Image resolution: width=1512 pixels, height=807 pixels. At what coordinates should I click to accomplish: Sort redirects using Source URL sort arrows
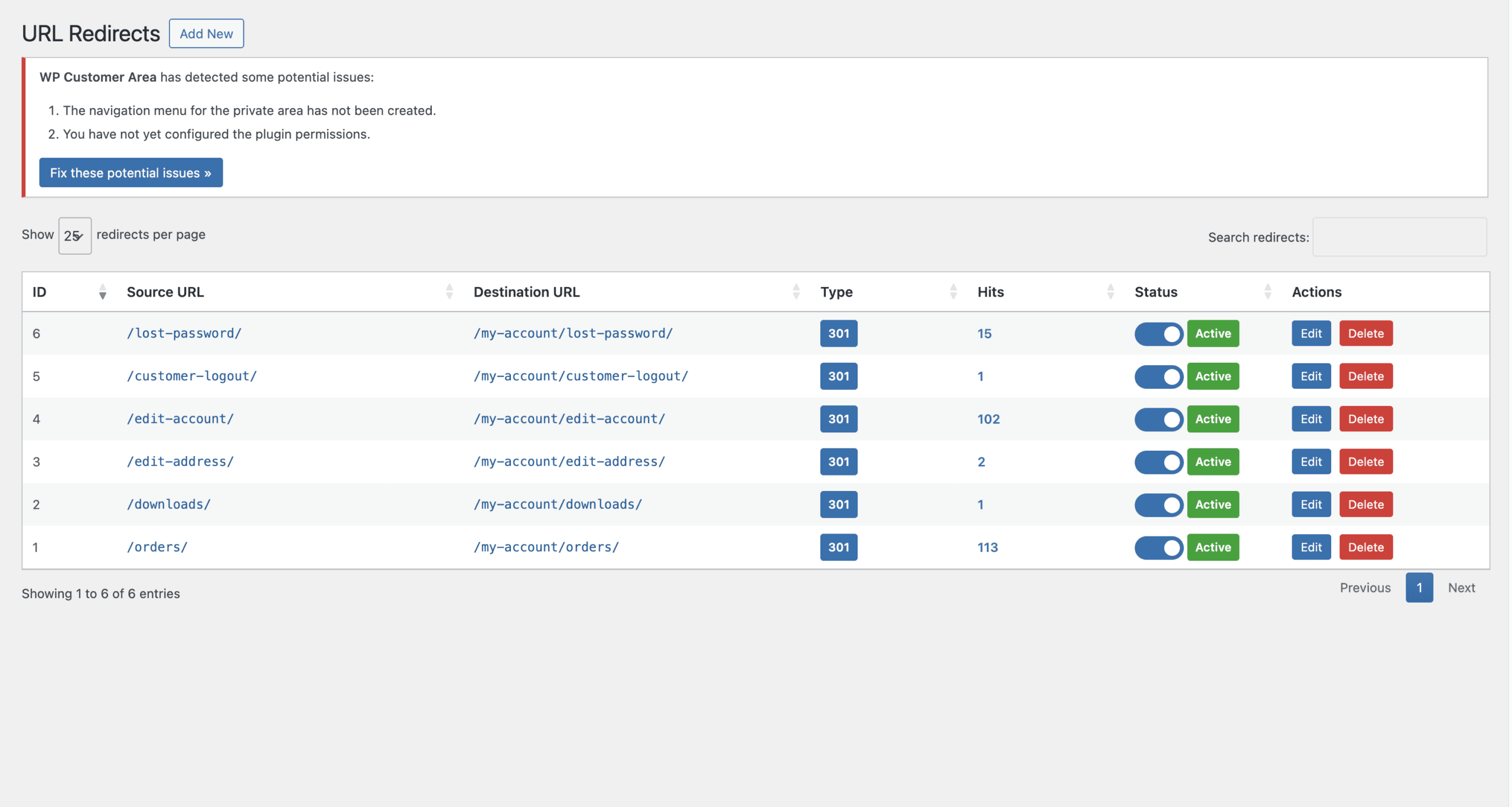(449, 291)
